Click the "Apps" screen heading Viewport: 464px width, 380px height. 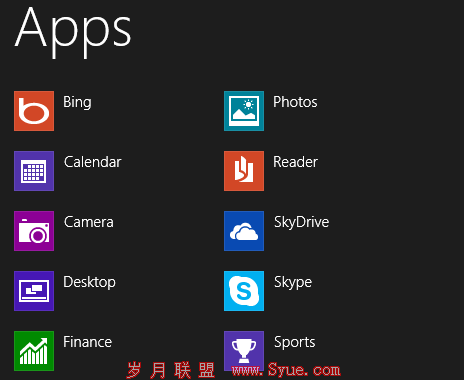click(73, 32)
